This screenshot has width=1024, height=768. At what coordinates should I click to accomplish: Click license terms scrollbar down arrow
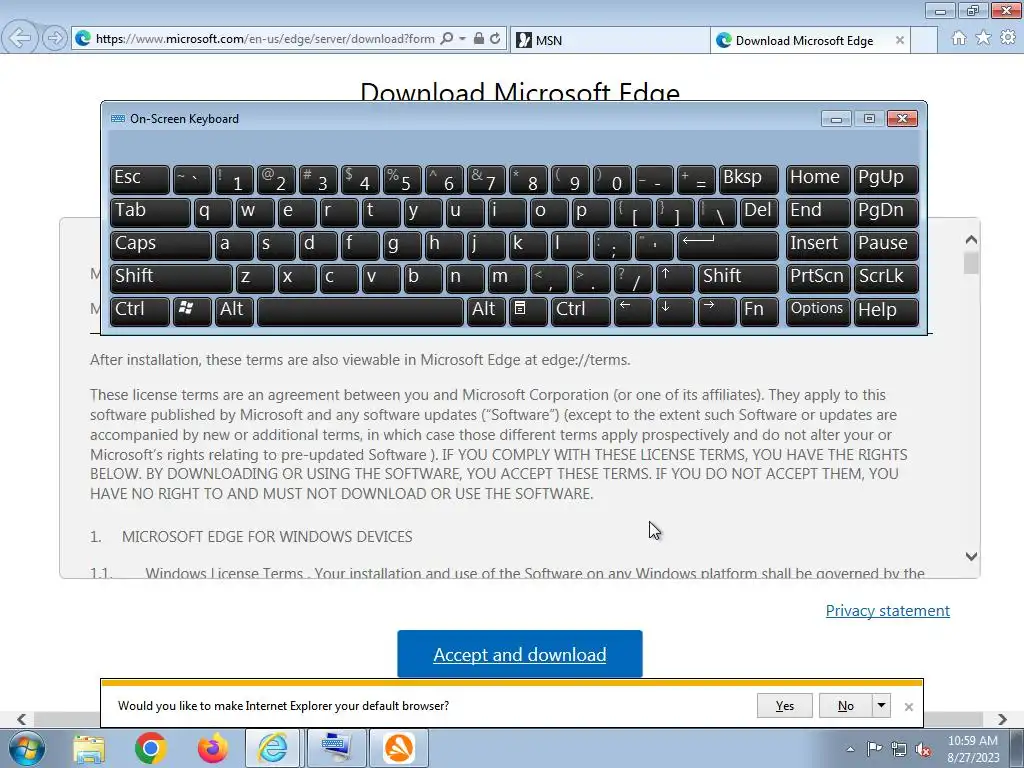pyautogui.click(x=971, y=556)
